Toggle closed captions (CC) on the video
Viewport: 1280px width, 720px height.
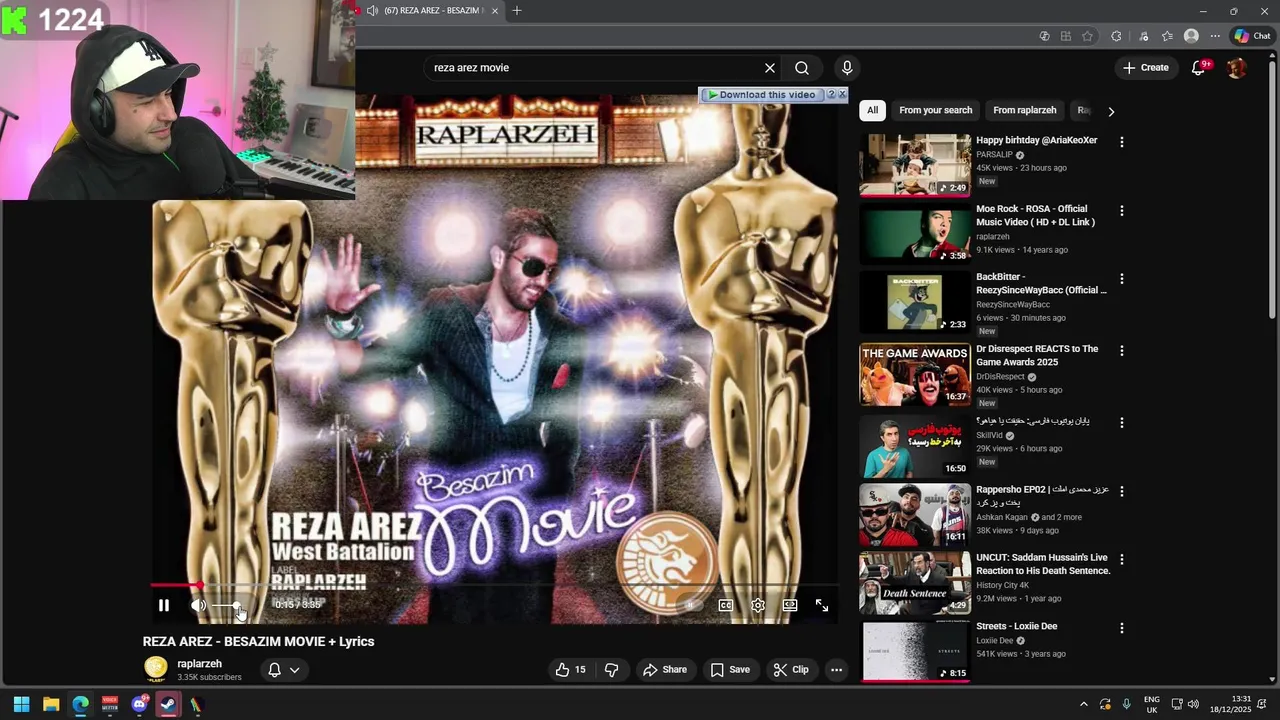point(726,605)
